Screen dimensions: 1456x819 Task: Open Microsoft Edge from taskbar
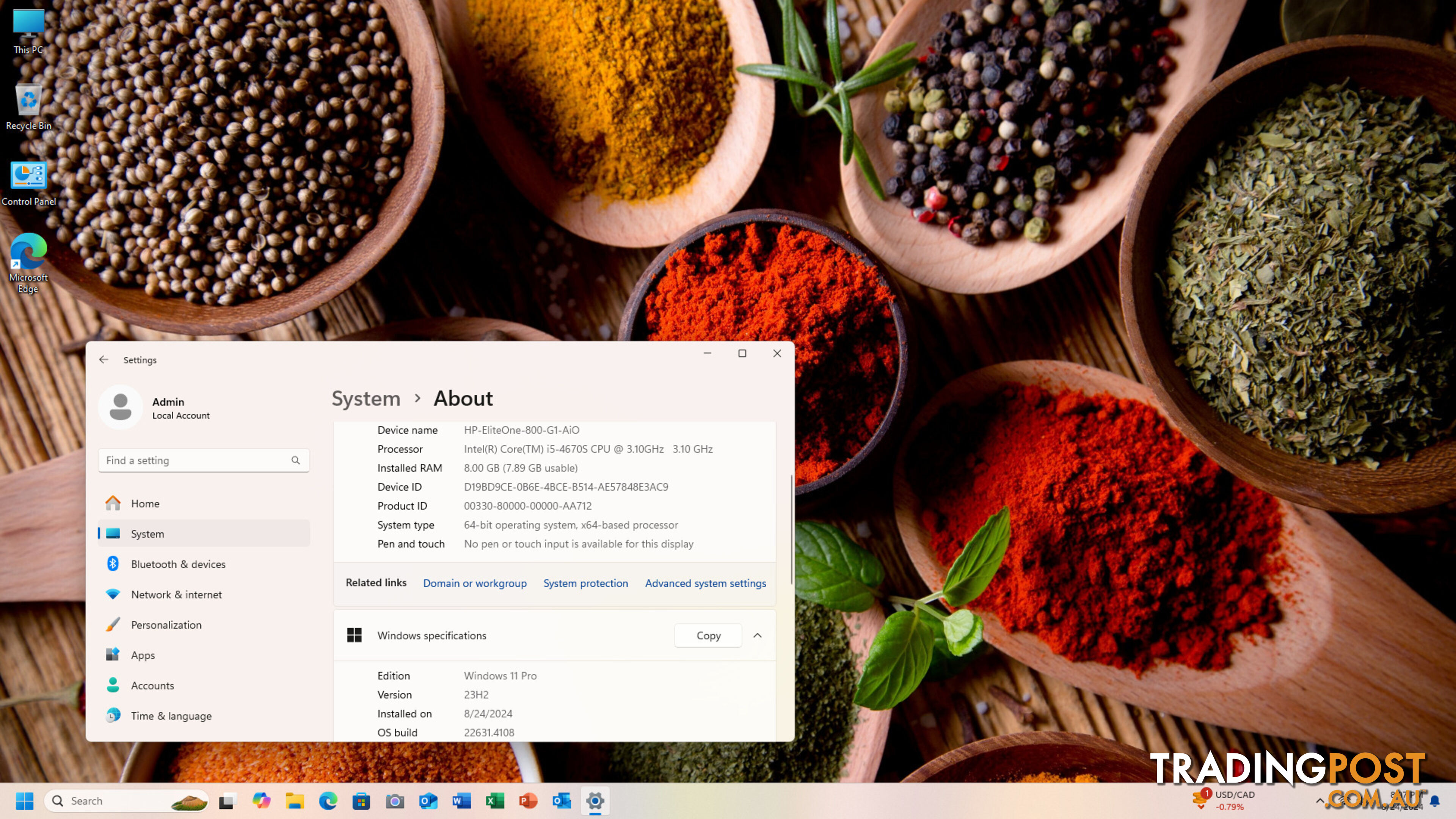tap(328, 800)
